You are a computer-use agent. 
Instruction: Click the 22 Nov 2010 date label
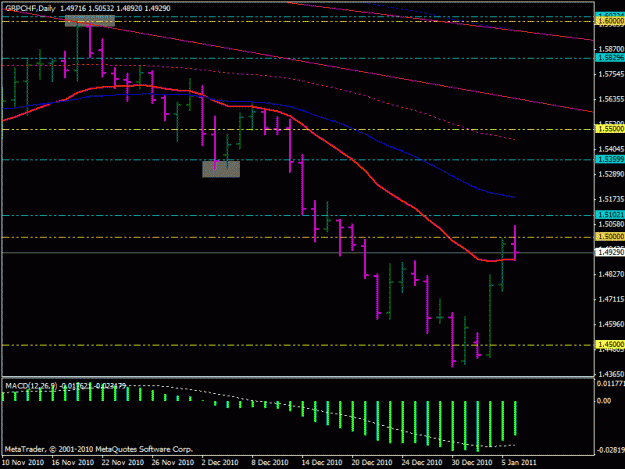pos(123,463)
